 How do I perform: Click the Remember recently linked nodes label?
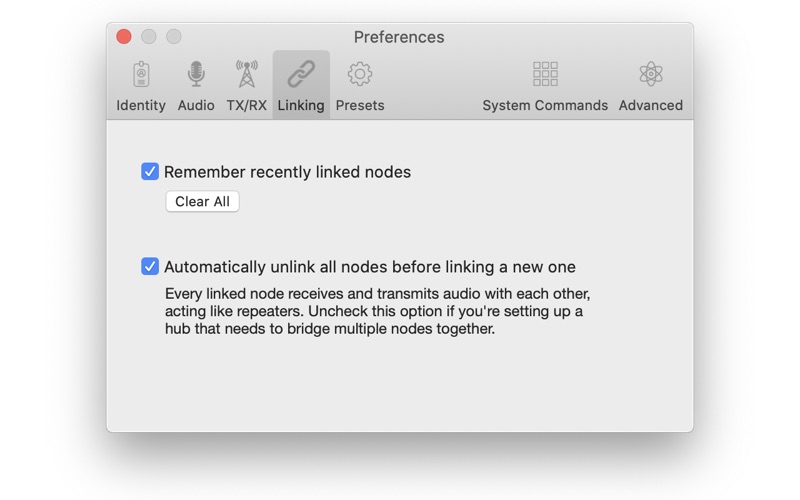click(x=287, y=172)
